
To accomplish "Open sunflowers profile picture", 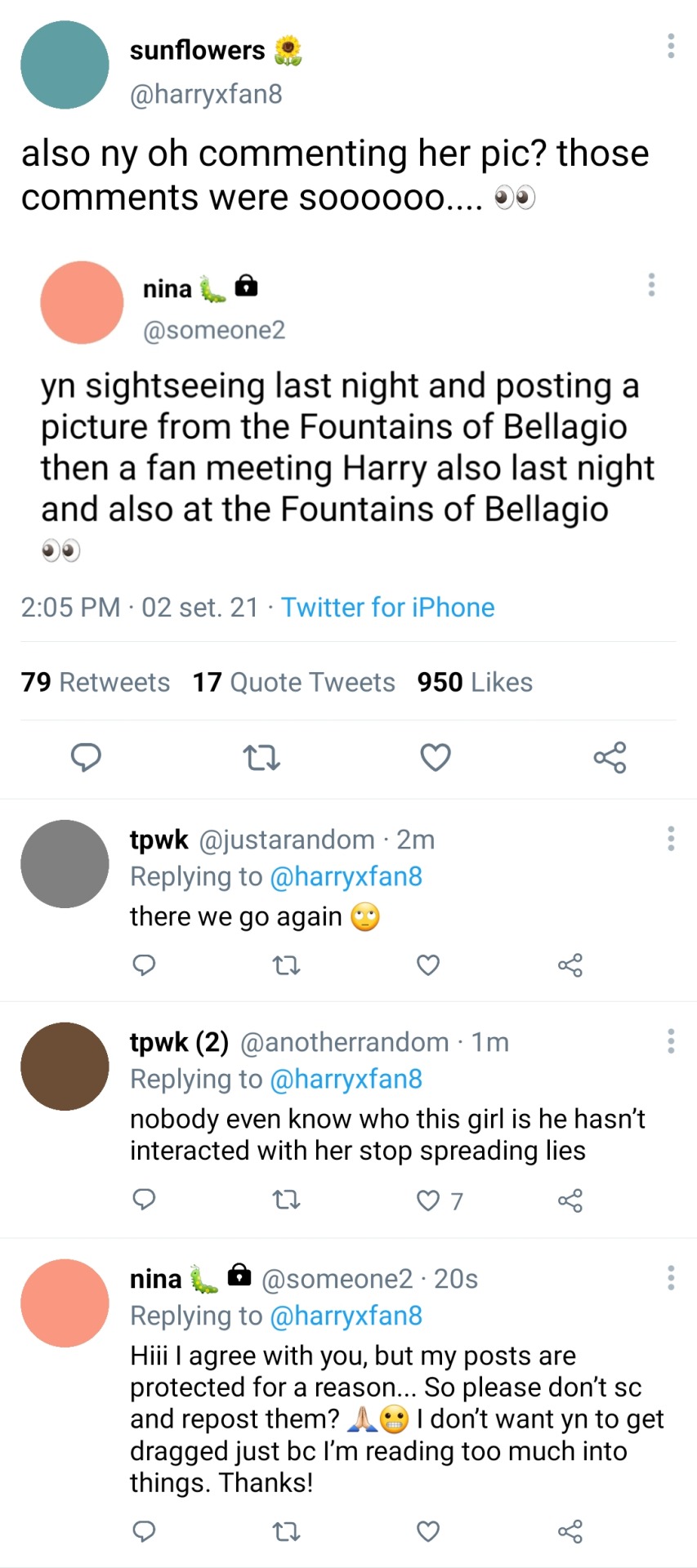I will (x=65, y=65).
